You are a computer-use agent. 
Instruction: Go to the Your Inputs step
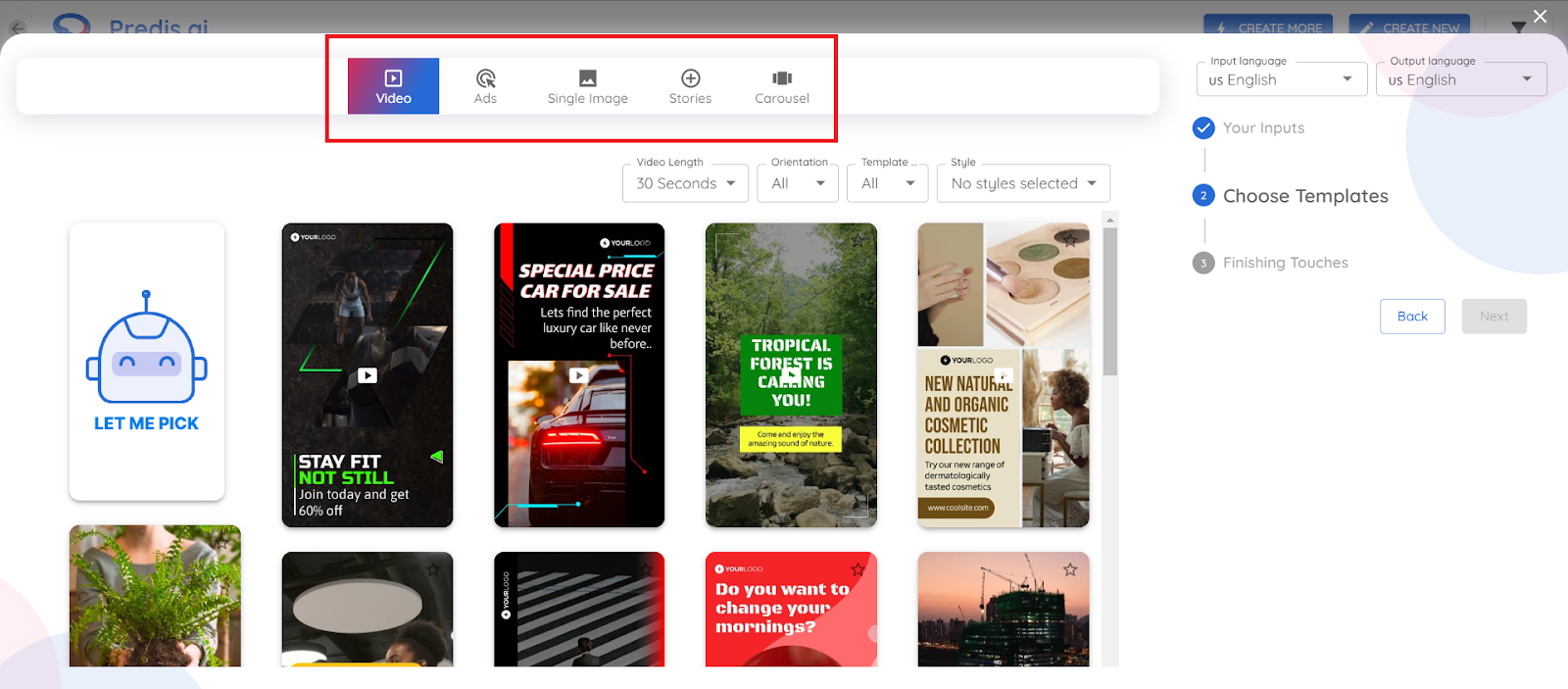(x=1263, y=127)
